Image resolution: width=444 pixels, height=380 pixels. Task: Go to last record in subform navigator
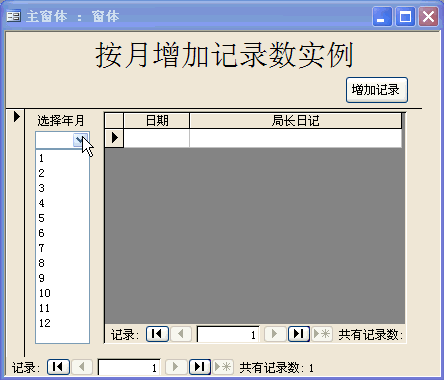click(x=299, y=334)
